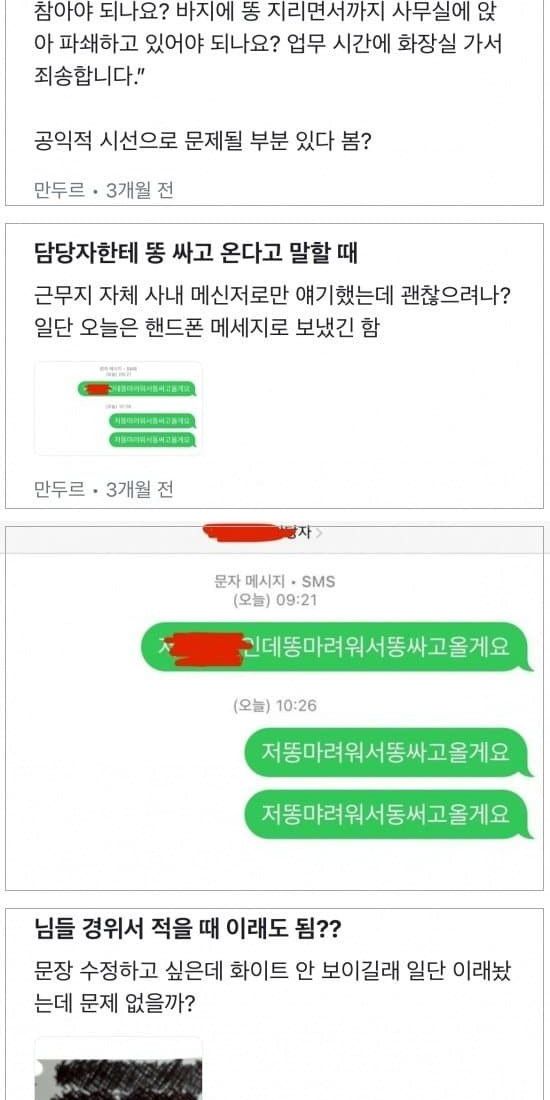Viewport: 550px width, 1100px height.
Task: Select the last bubble 저똥먀려워서동써고올게요
Action: click(384, 814)
